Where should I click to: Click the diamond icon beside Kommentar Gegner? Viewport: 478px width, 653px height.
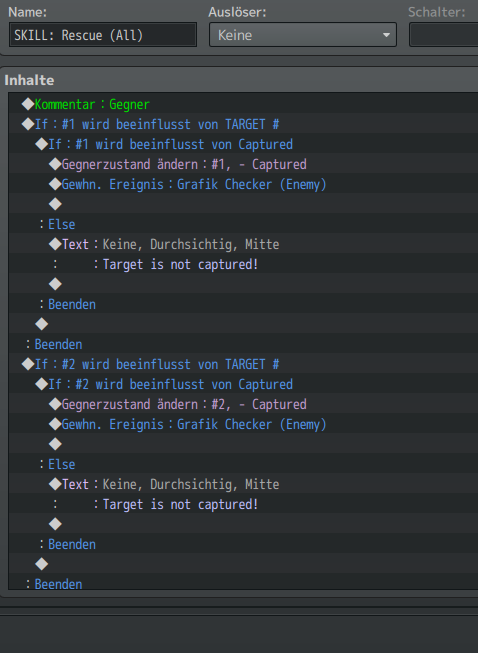[28, 104]
